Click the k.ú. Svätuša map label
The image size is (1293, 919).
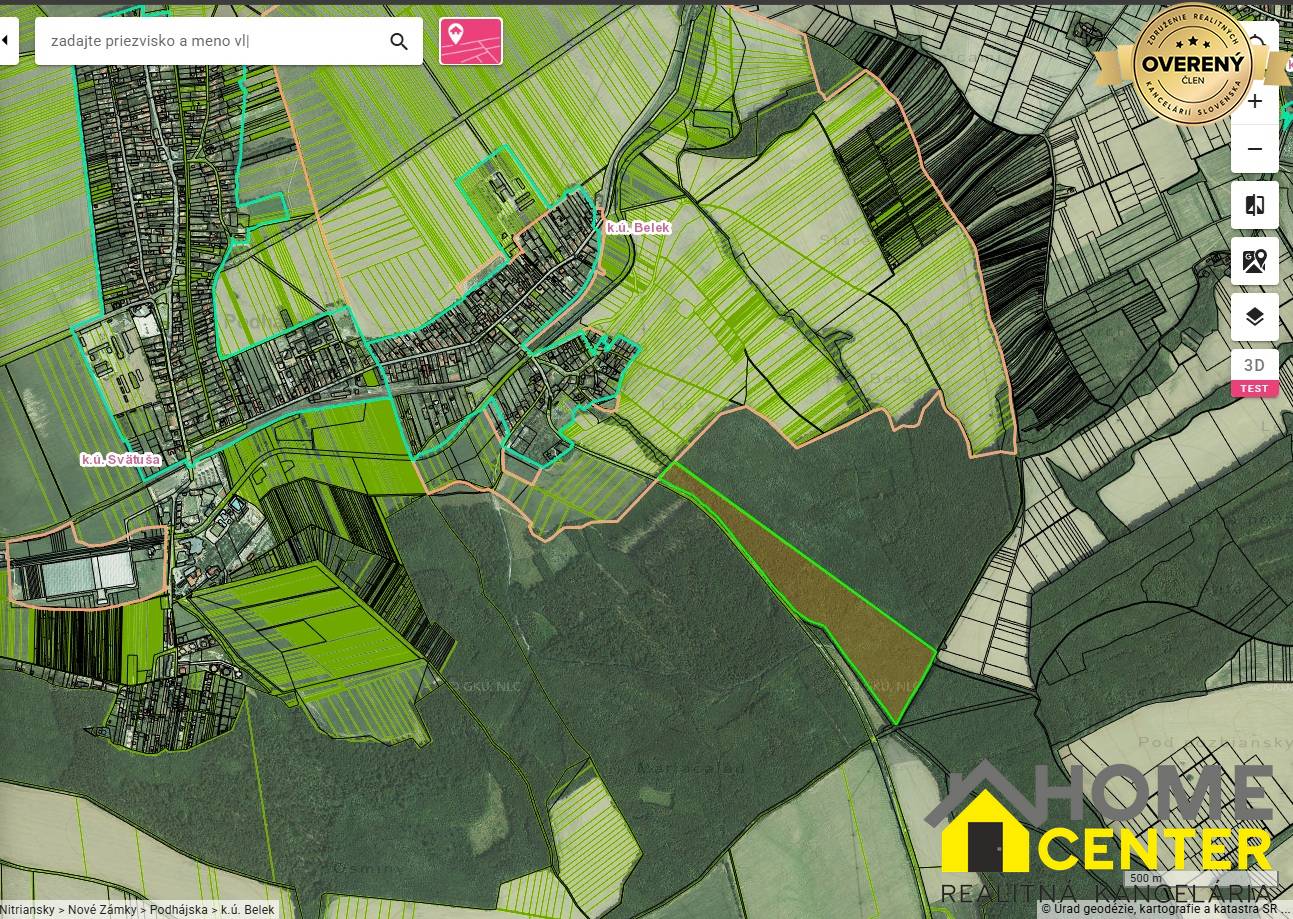(x=121, y=460)
